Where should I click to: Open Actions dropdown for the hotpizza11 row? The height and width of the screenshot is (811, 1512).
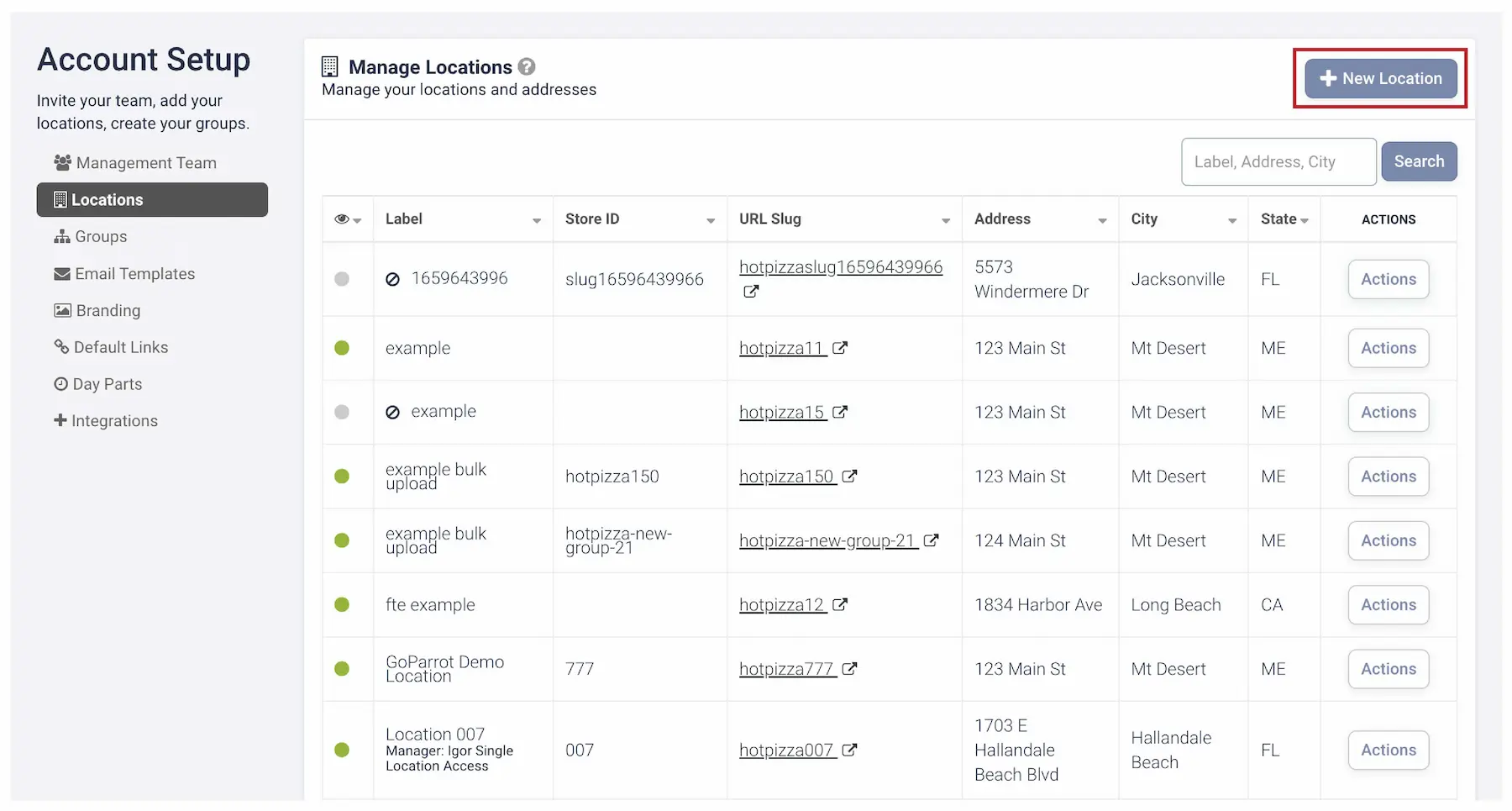click(1389, 348)
